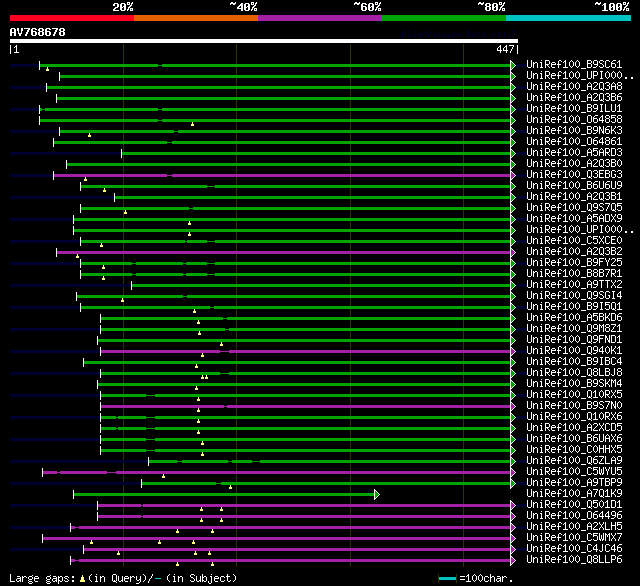The image size is (640, 586).
Task: Select the UniRef100_A5ARD3 label
Action: pos(574,153)
